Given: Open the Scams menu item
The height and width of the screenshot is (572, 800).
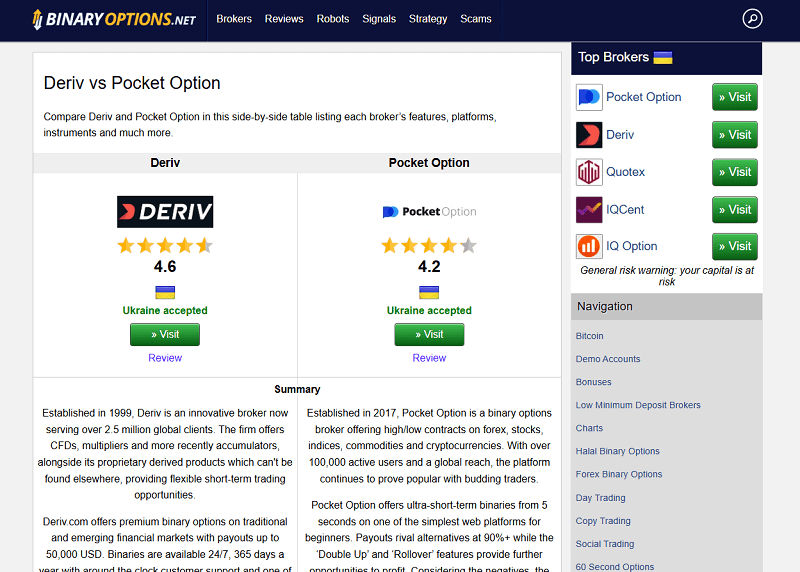Looking at the screenshot, I should point(476,19).
